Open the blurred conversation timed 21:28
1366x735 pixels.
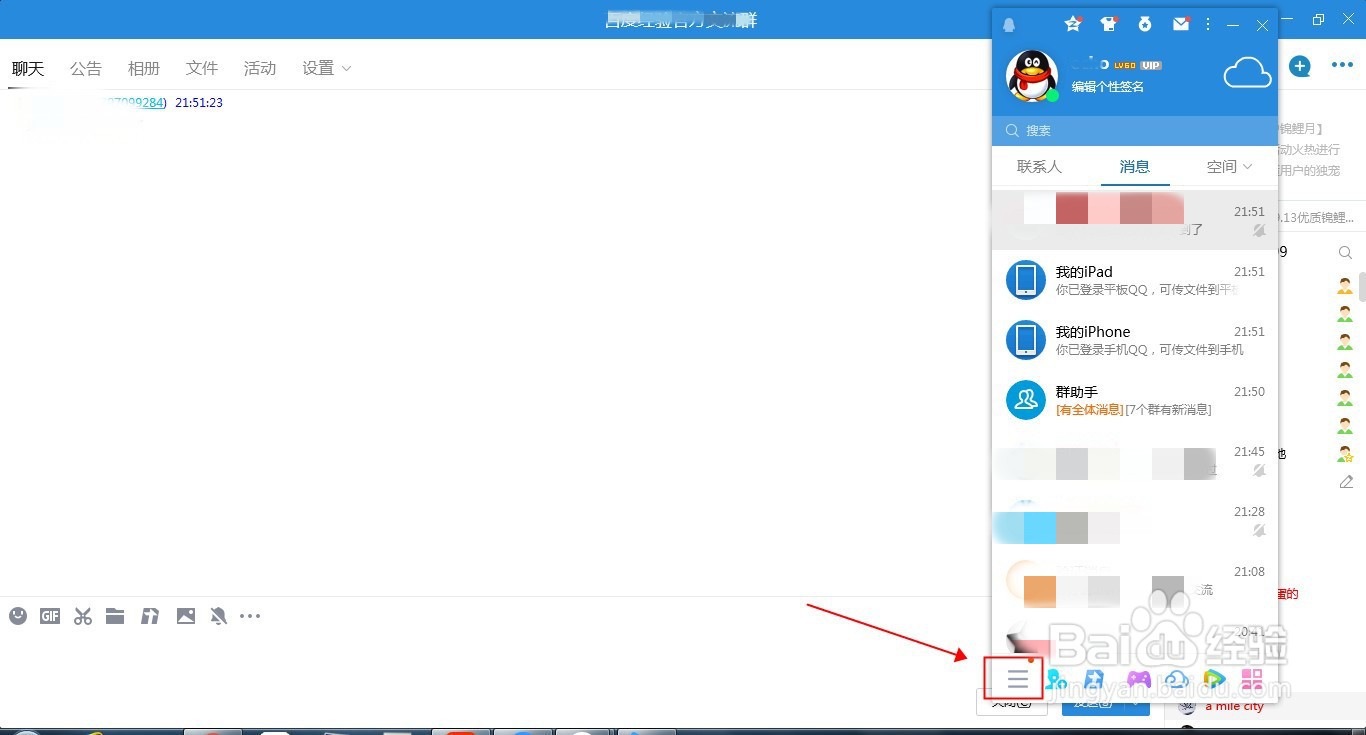coord(1135,520)
